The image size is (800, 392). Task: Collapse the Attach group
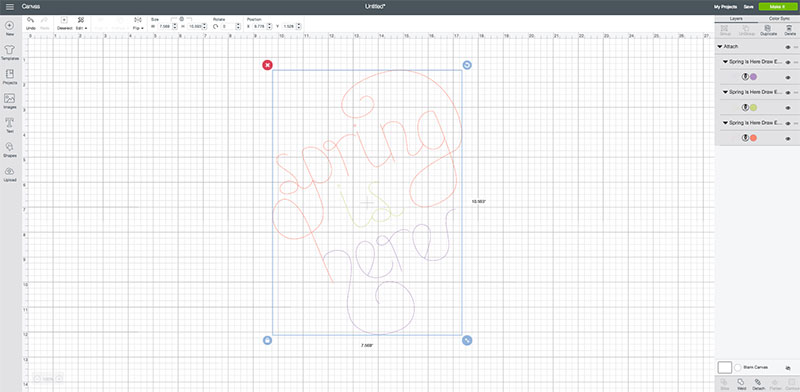coord(720,46)
